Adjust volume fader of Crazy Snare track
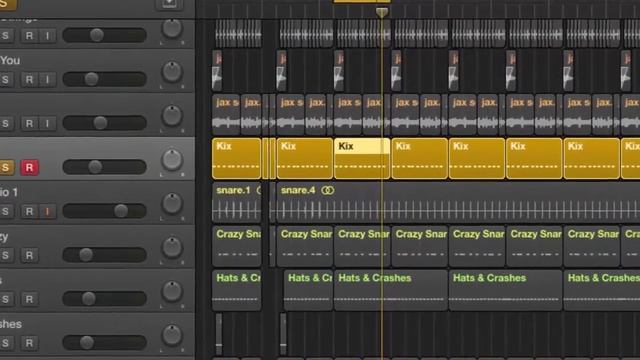Screen dimensions: 640x360 86,255
